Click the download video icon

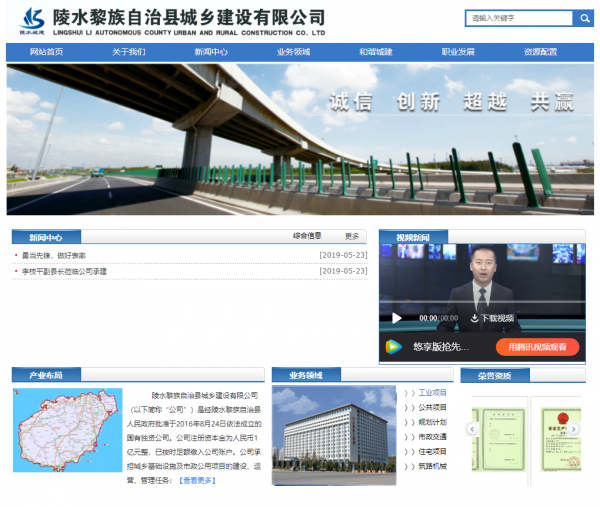tap(475, 318)
